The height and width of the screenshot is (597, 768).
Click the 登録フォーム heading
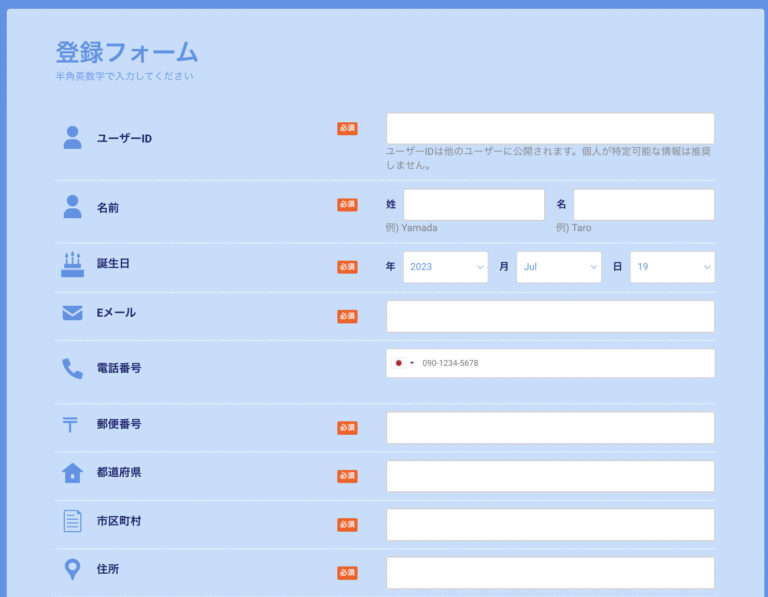point(126,52)
